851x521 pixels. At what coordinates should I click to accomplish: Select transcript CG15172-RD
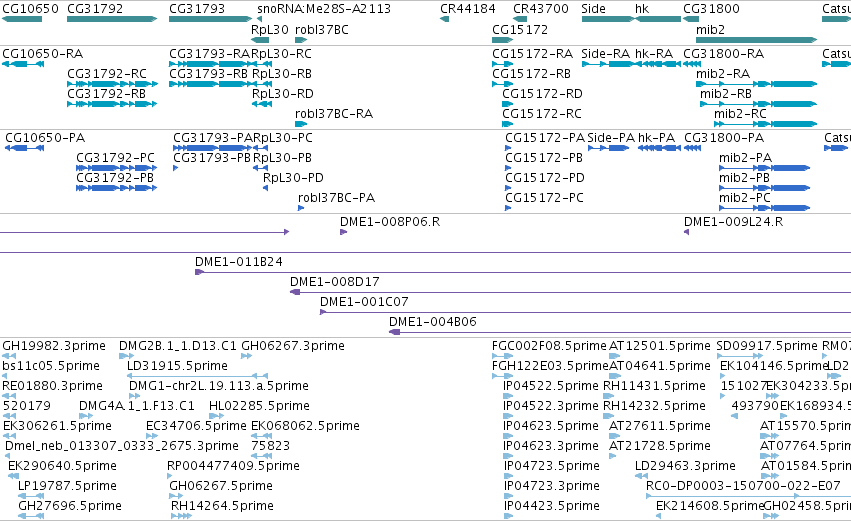[542, 93]
